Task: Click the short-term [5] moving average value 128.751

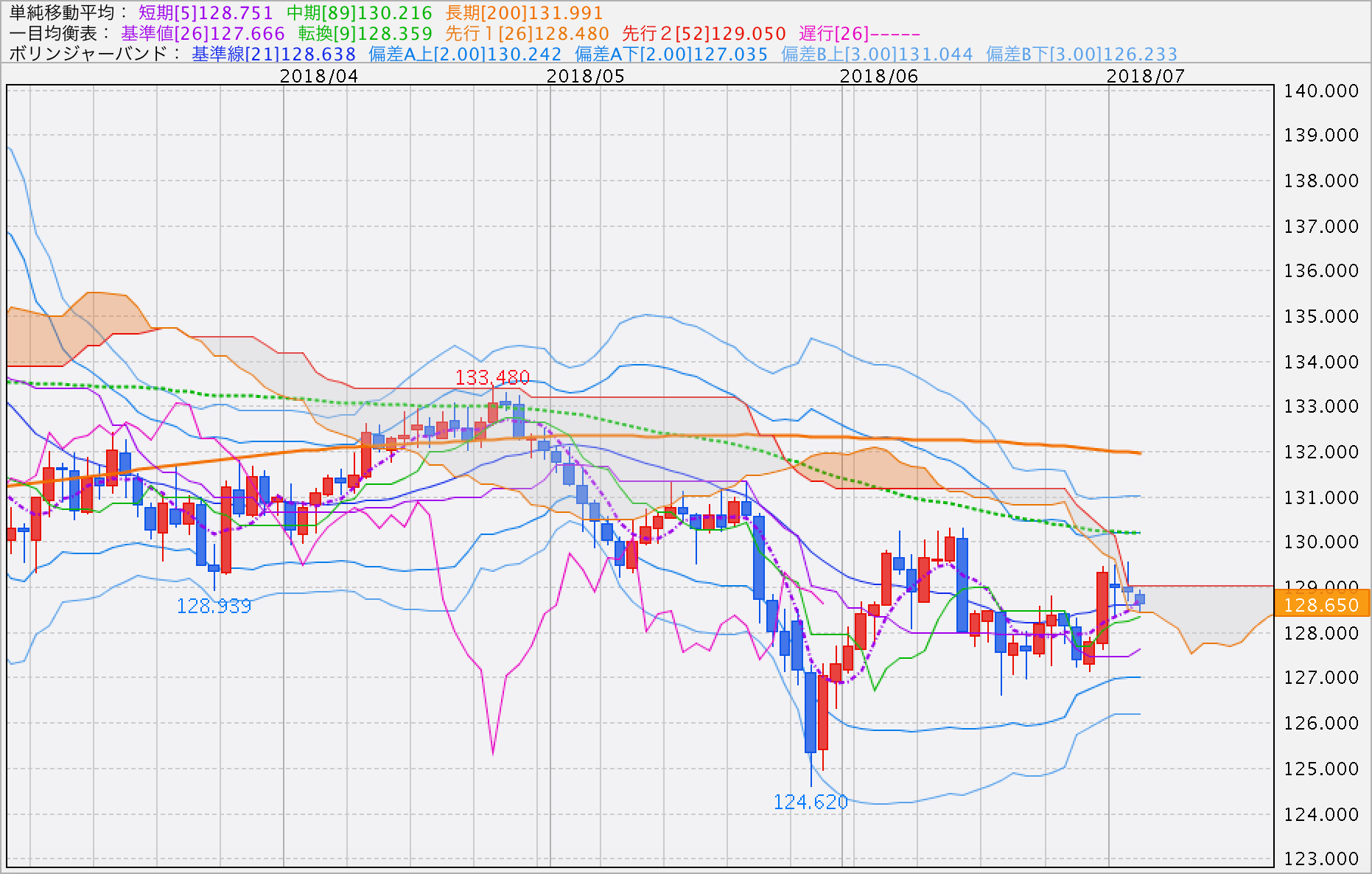Action: [x=206, y=13]
